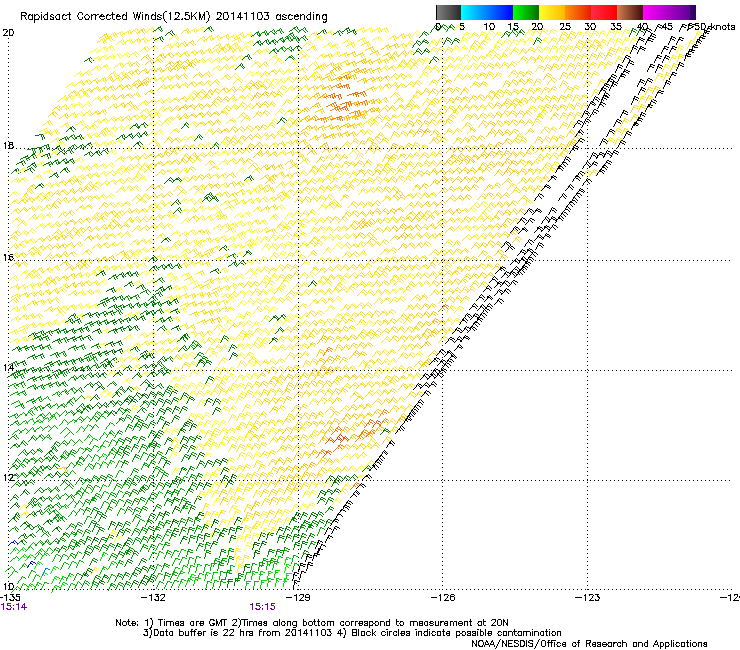This screenshot has width=740, height=650.
Task: Click the yellow 20-25 knots color band
Action: pos(552,12)
